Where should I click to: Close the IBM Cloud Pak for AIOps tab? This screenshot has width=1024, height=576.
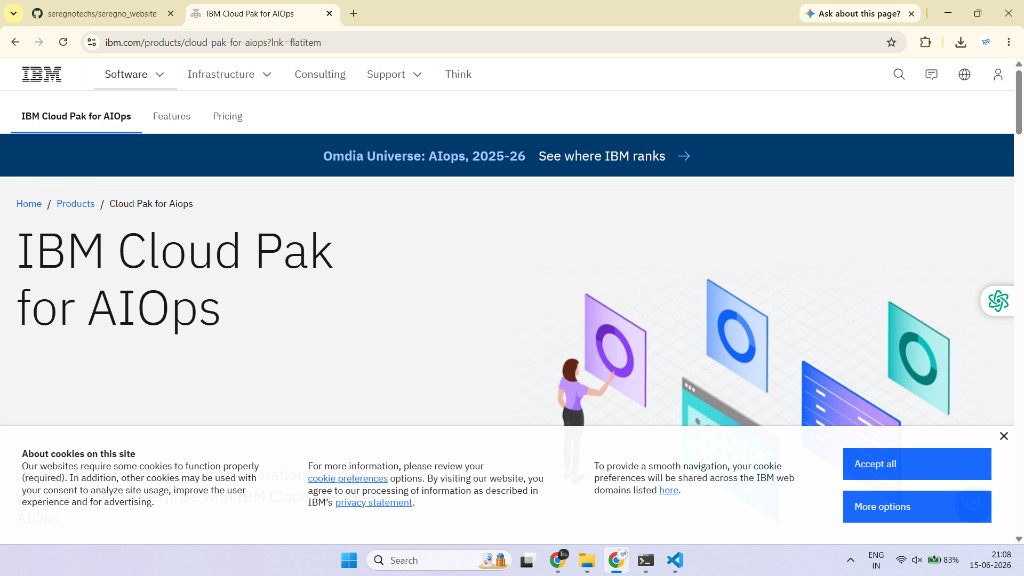pos(329,13)
